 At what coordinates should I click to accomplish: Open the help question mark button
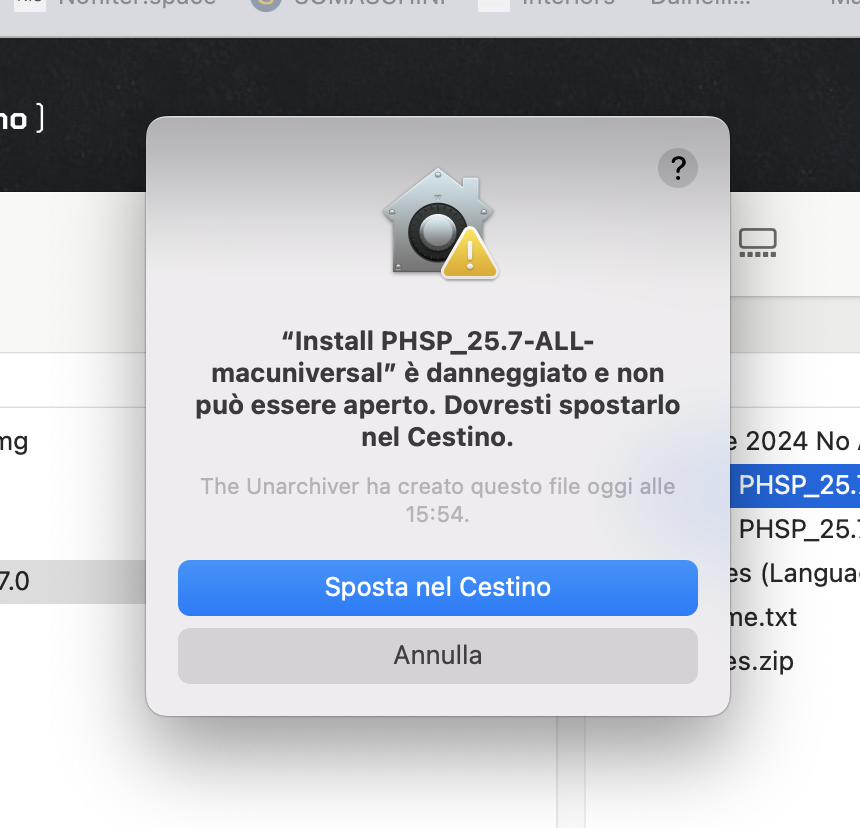click(677, 168)
